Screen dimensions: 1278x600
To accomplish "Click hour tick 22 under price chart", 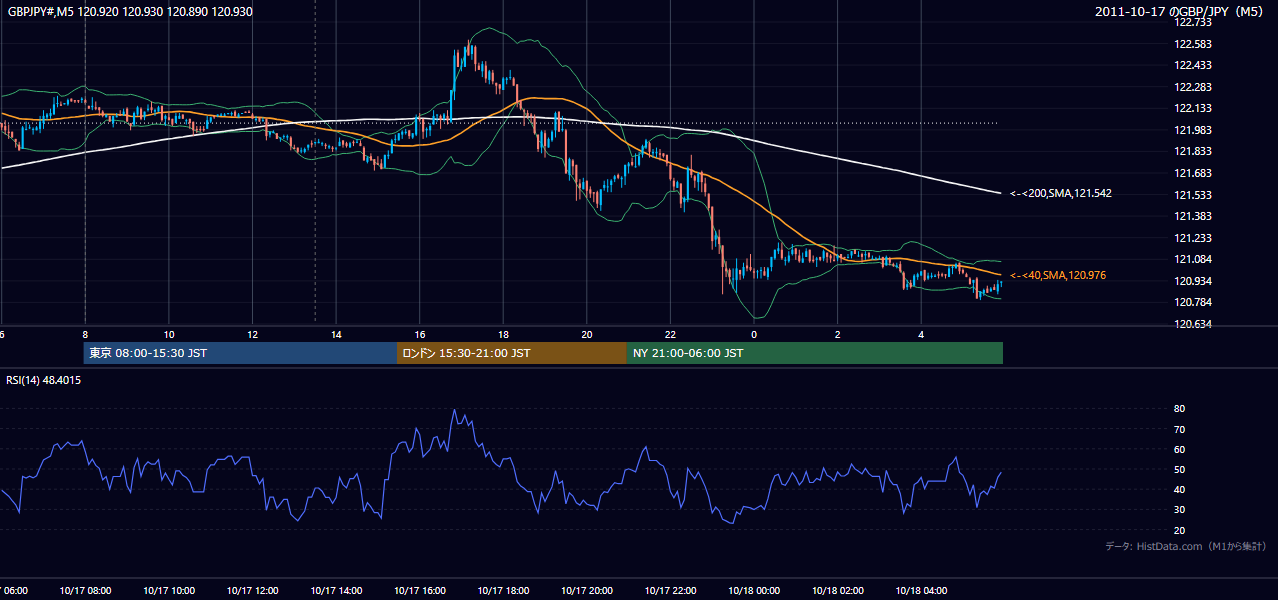I will click(670, 334).
